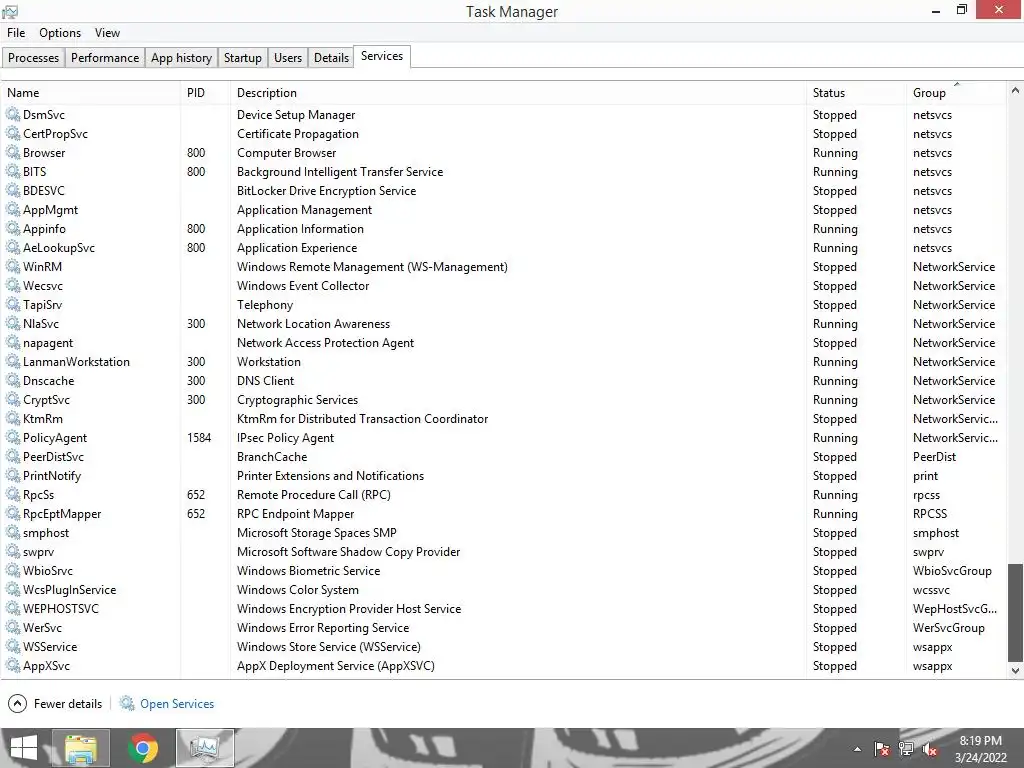Click the service icon beside BITS
The height and width of the screenshot is (768, 1024).
point(13,172)
